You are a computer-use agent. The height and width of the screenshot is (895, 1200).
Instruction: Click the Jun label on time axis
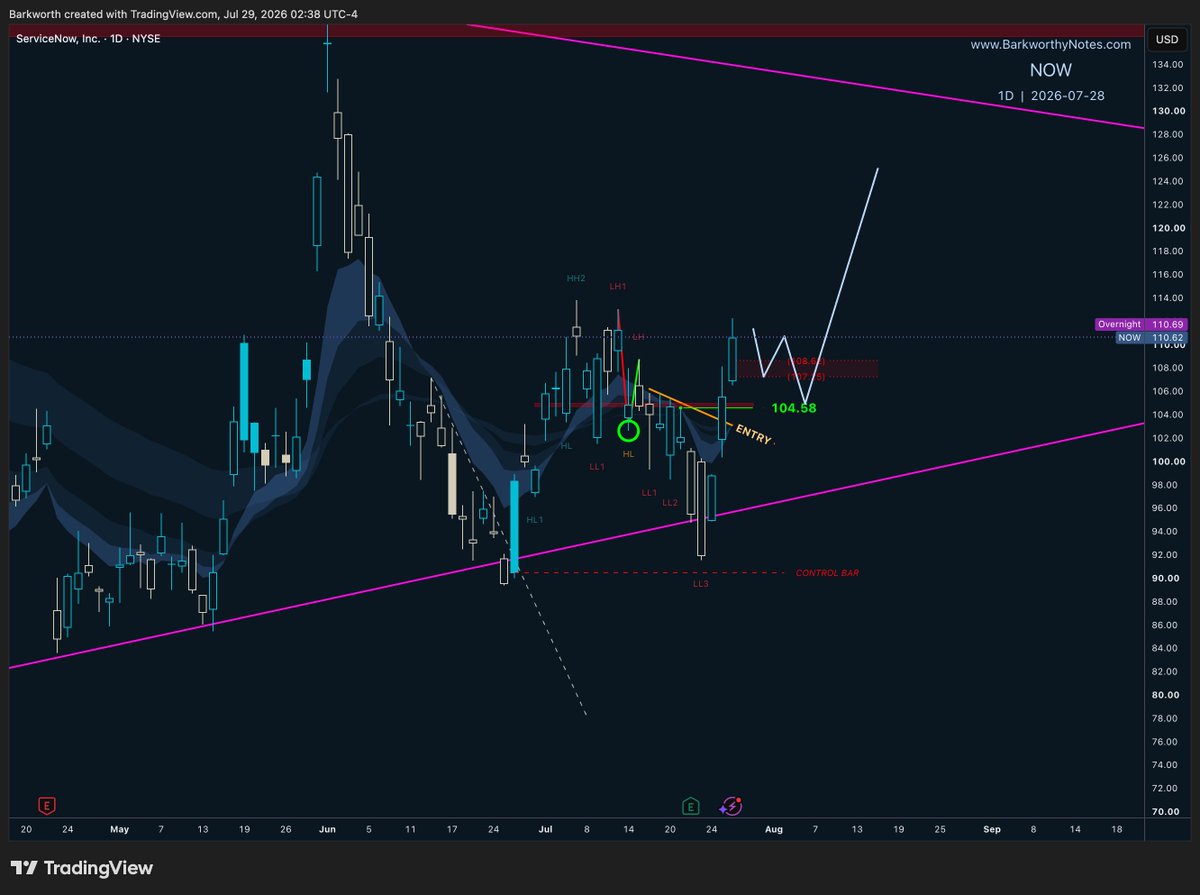[x=327, y=829]
